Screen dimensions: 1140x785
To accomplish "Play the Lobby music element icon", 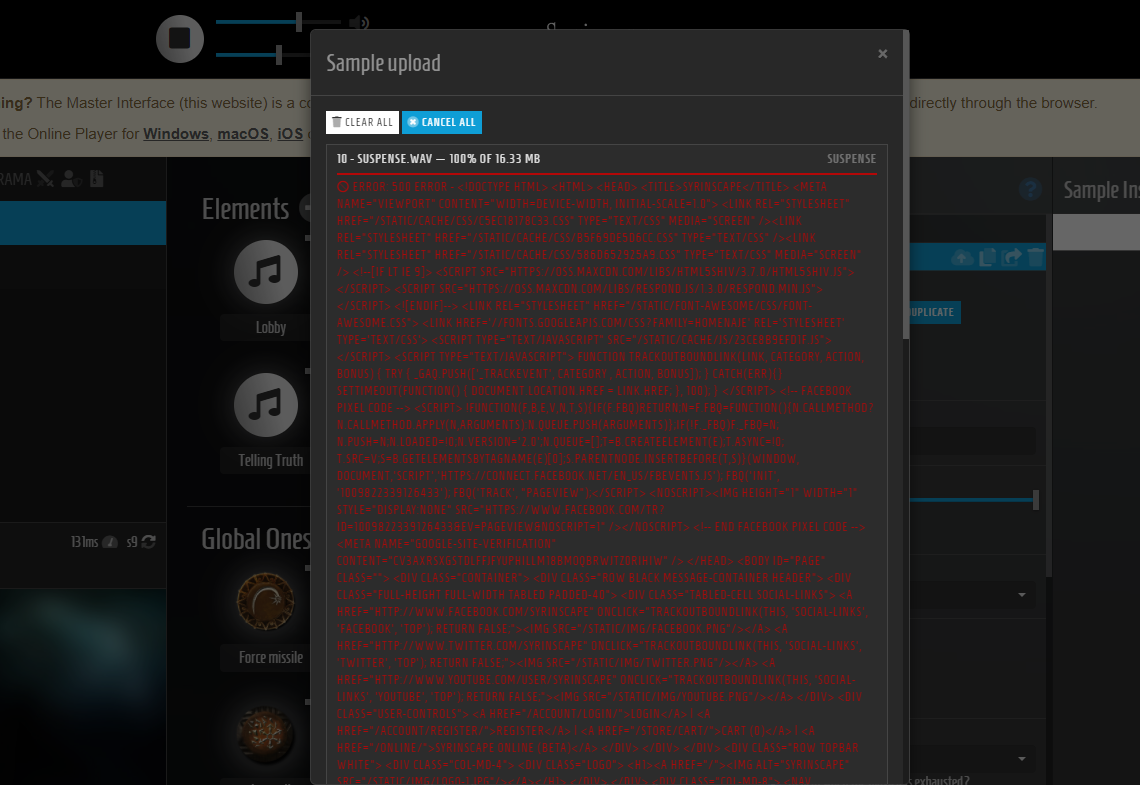I will click(266, 272).
